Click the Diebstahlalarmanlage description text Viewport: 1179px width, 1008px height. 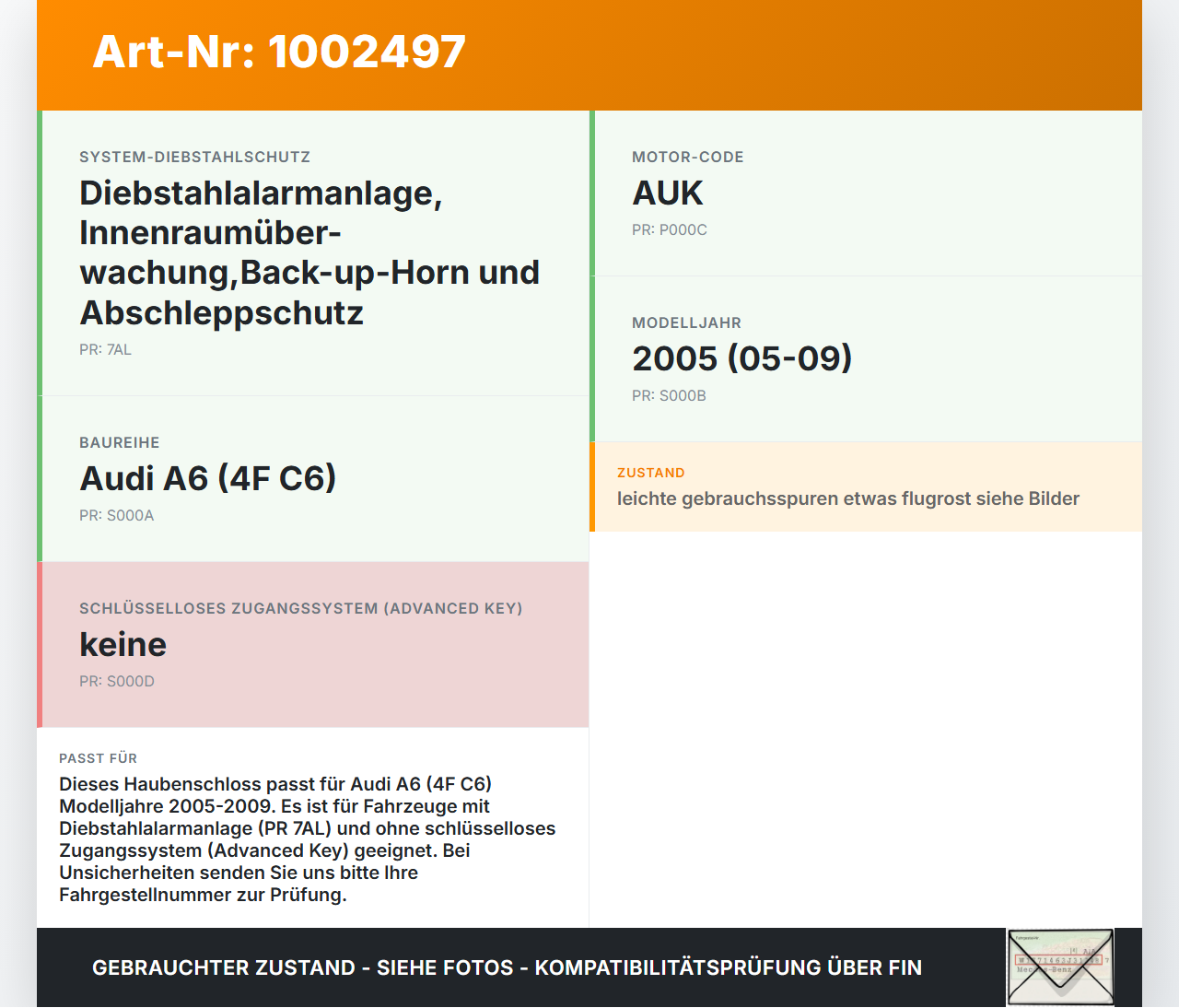[x=309, y=252]
